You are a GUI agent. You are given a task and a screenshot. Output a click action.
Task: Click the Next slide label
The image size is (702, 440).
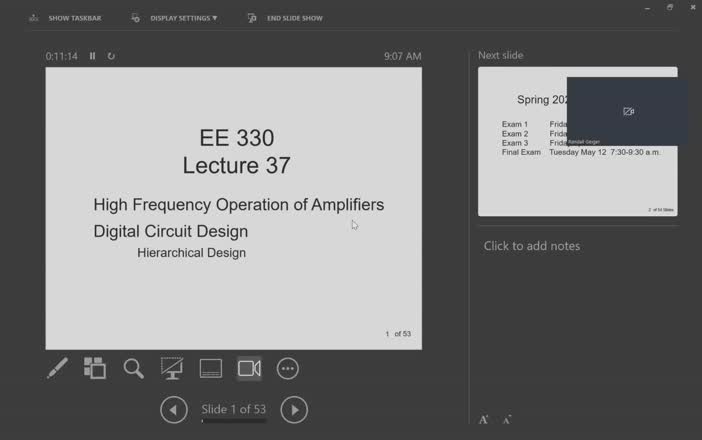click(x=501, y=55)
